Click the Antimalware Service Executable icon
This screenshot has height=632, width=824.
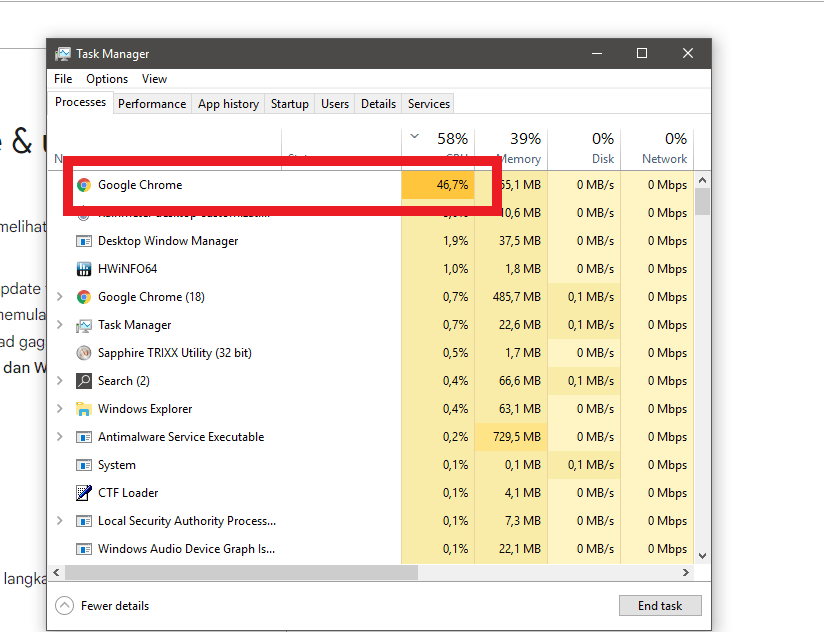[85, 436]
